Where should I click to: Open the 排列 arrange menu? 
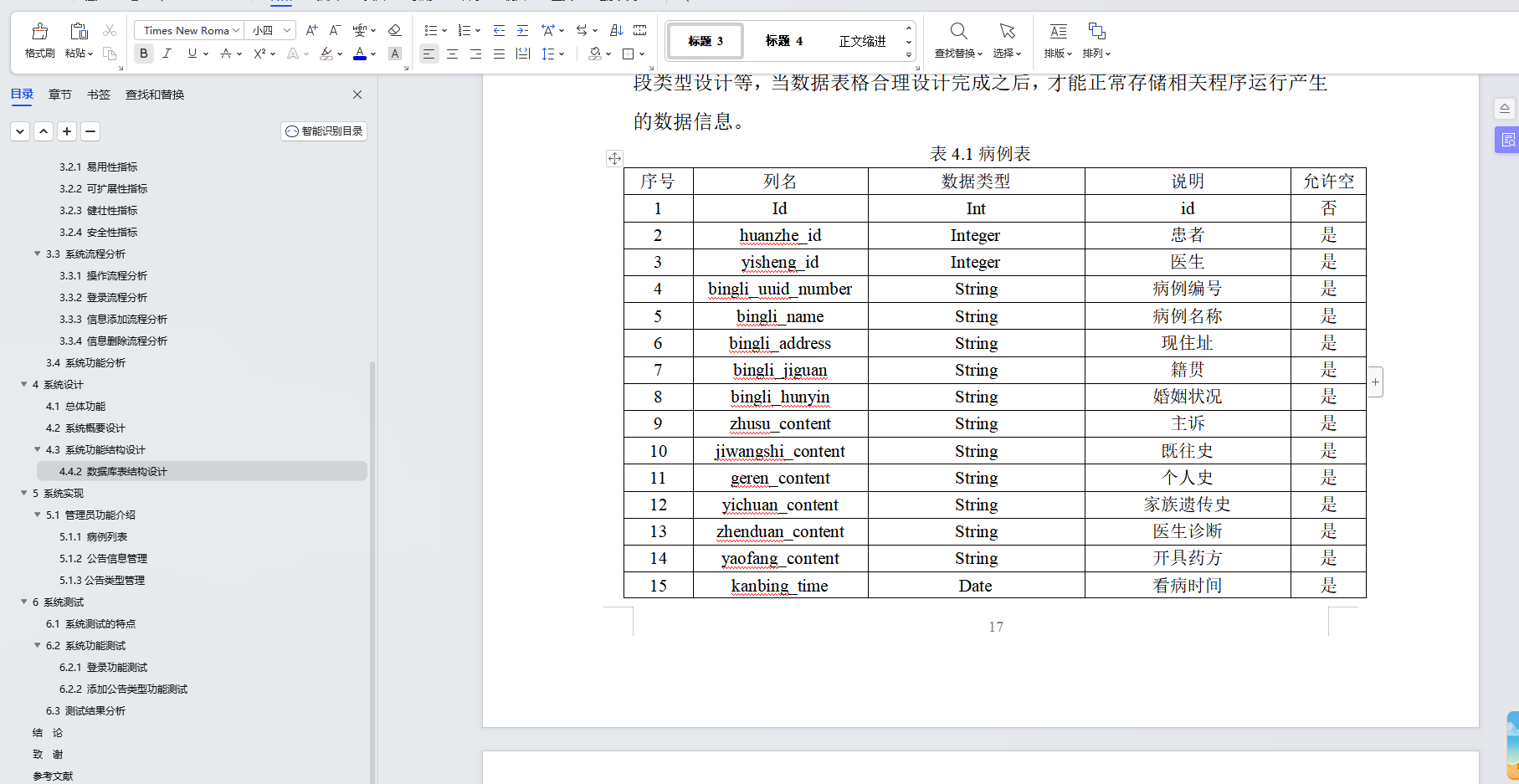(1096, 40)
